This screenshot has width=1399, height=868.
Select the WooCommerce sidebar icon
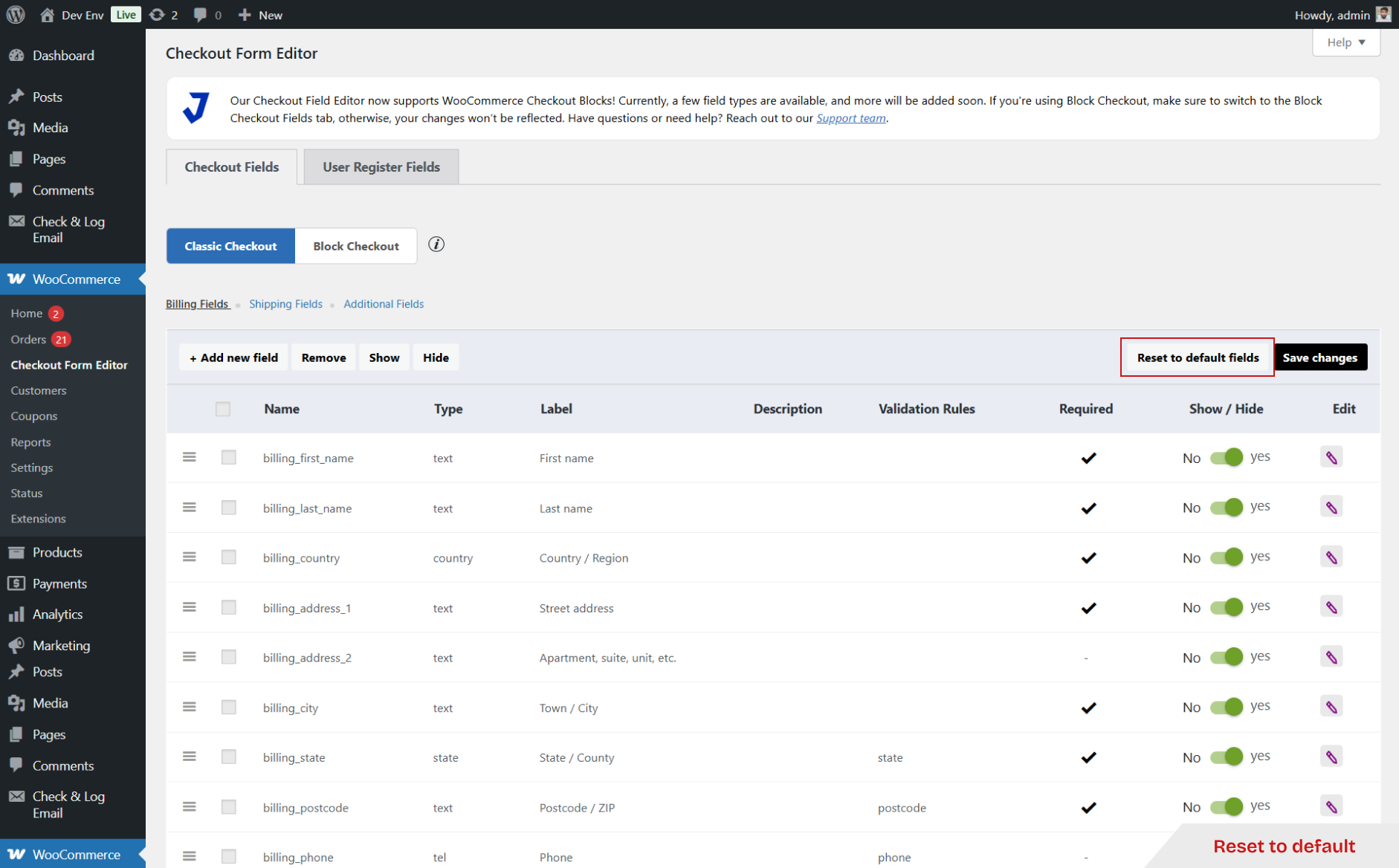tap(16, 279)
